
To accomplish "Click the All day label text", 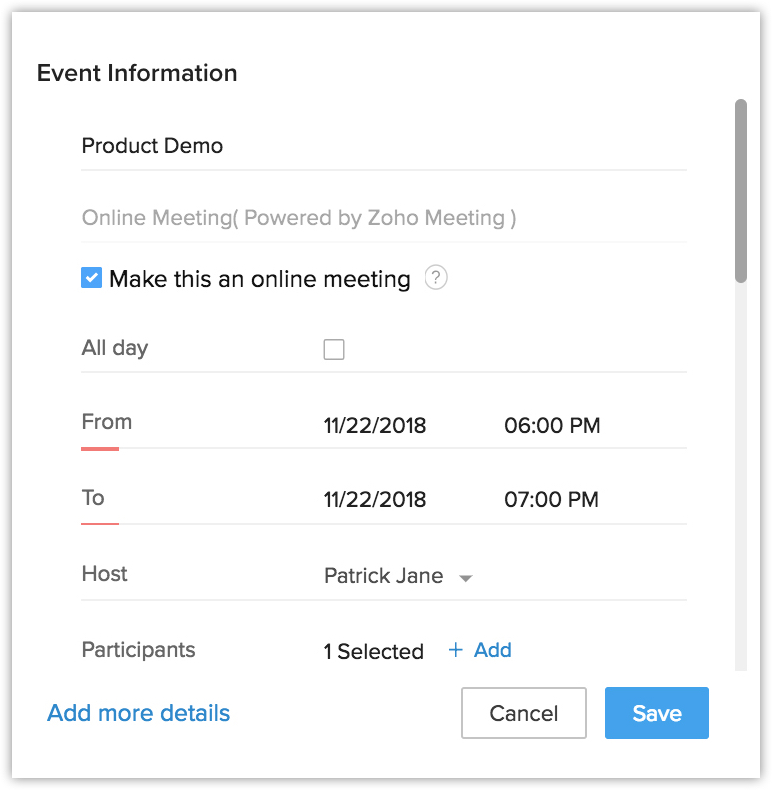I will (115, 349).
